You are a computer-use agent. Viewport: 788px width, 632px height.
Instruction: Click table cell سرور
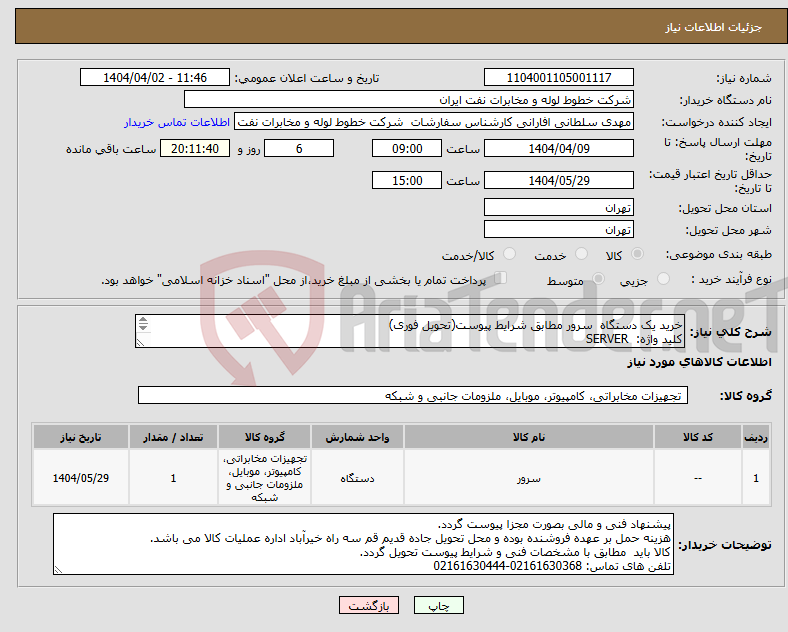529,478
